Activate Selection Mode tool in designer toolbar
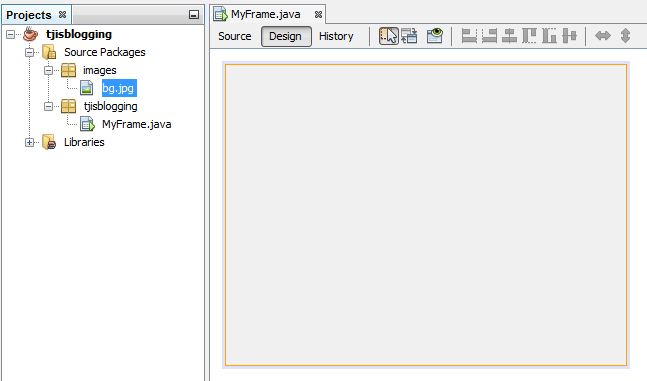This screenshot has width=647, height=381. (x=388, y=36)
